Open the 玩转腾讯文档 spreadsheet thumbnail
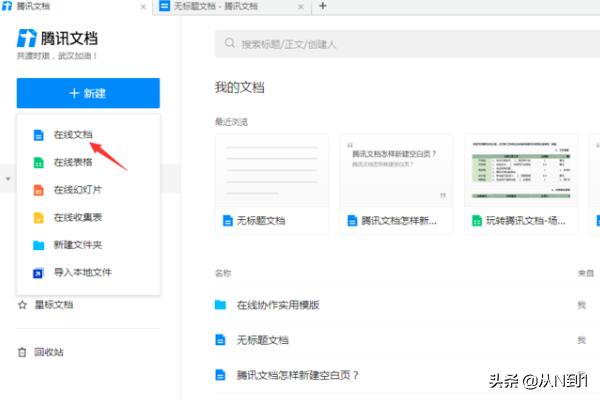 [521, 170]
